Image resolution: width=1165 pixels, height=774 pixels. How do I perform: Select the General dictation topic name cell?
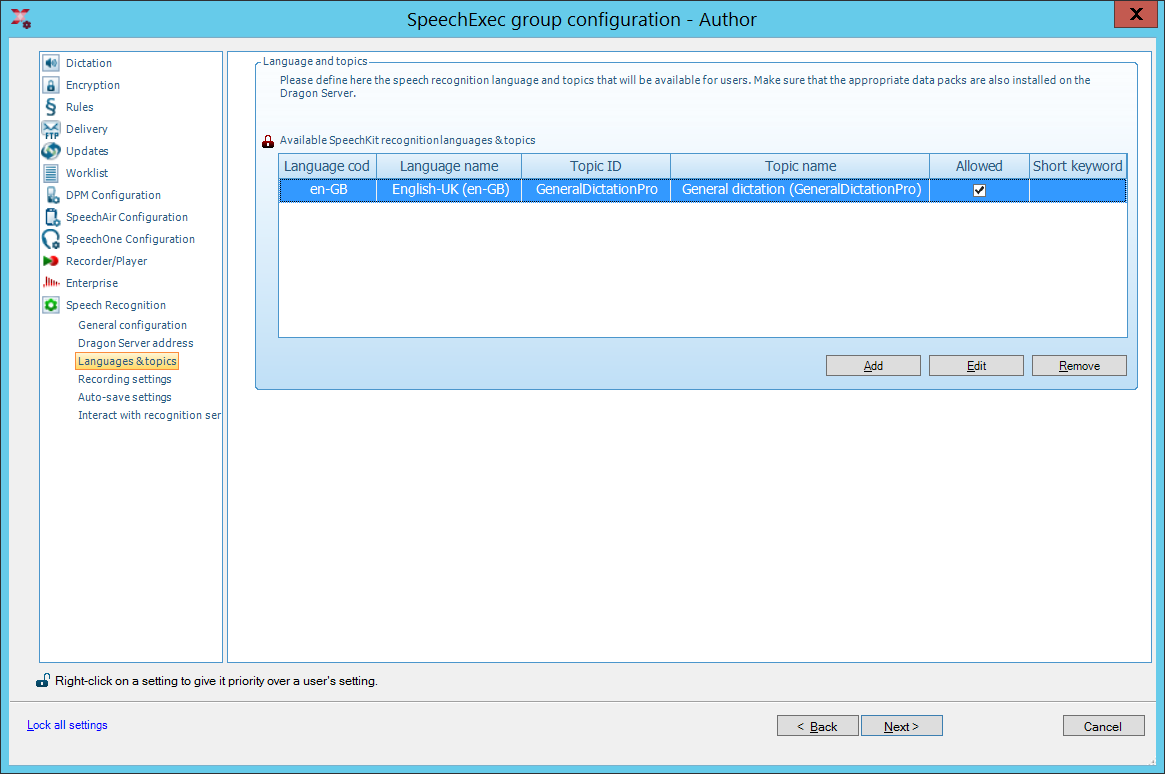coord(800,190)
